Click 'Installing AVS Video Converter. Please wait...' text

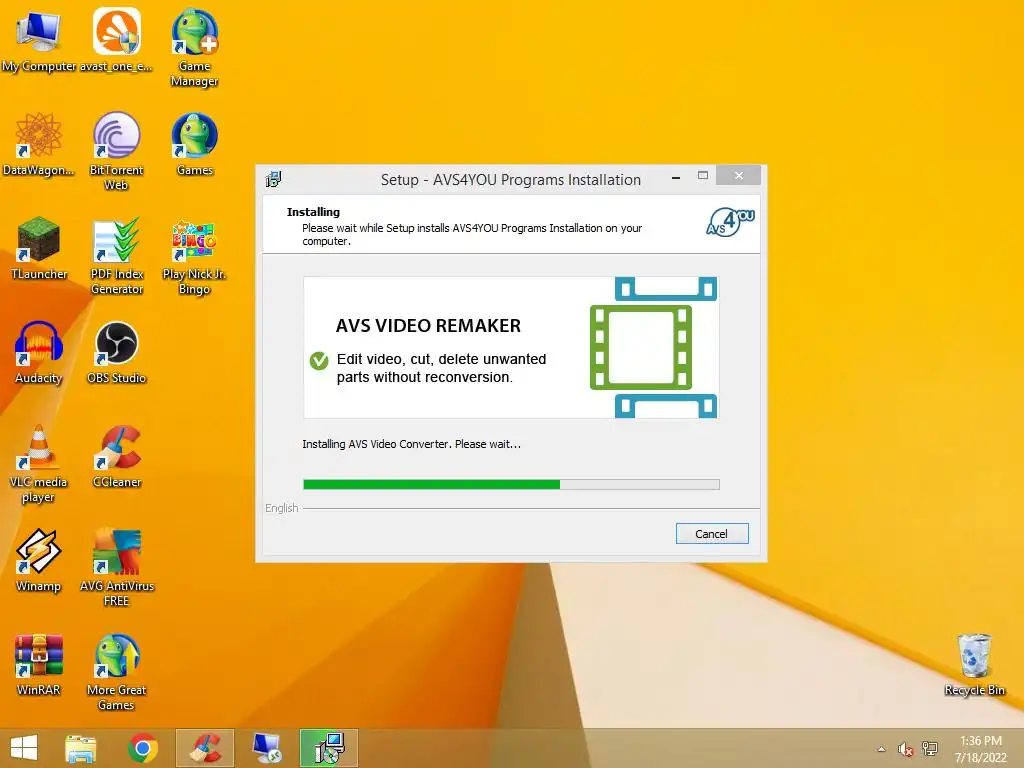click(x=411, y=444)
